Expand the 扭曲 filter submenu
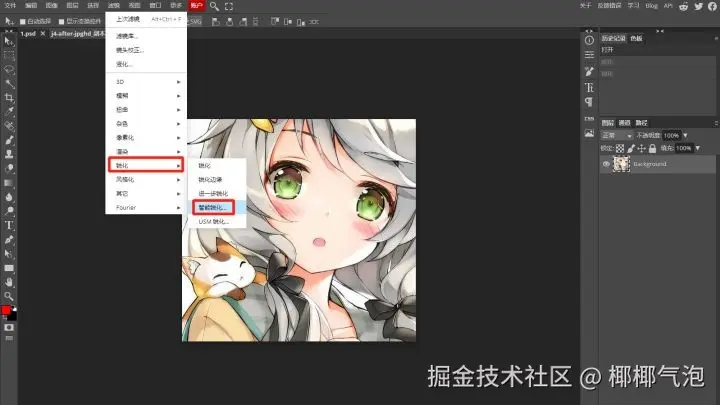The image size is (720, 405). point(146,110)
